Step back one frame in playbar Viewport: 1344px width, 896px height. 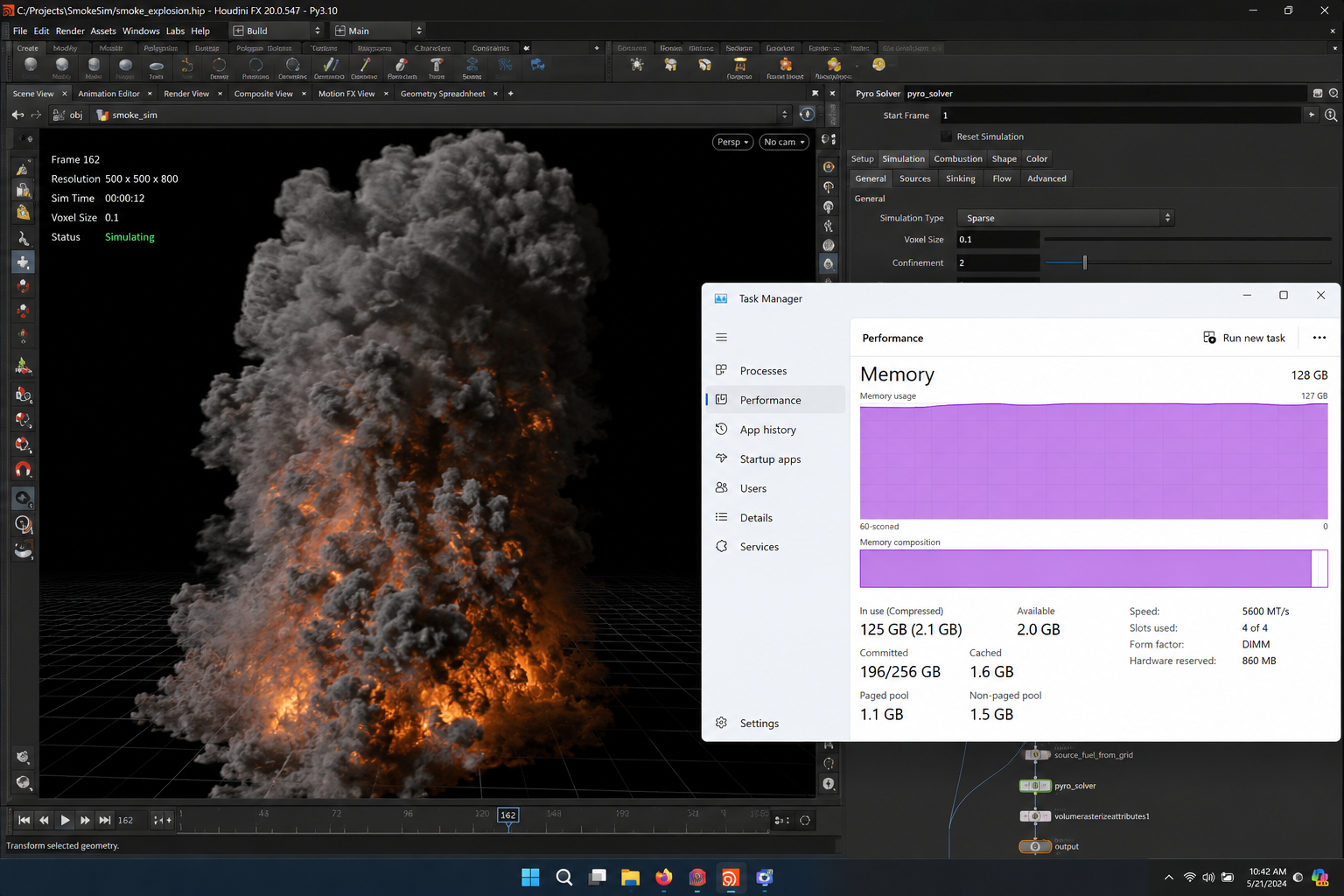point(44,820)
